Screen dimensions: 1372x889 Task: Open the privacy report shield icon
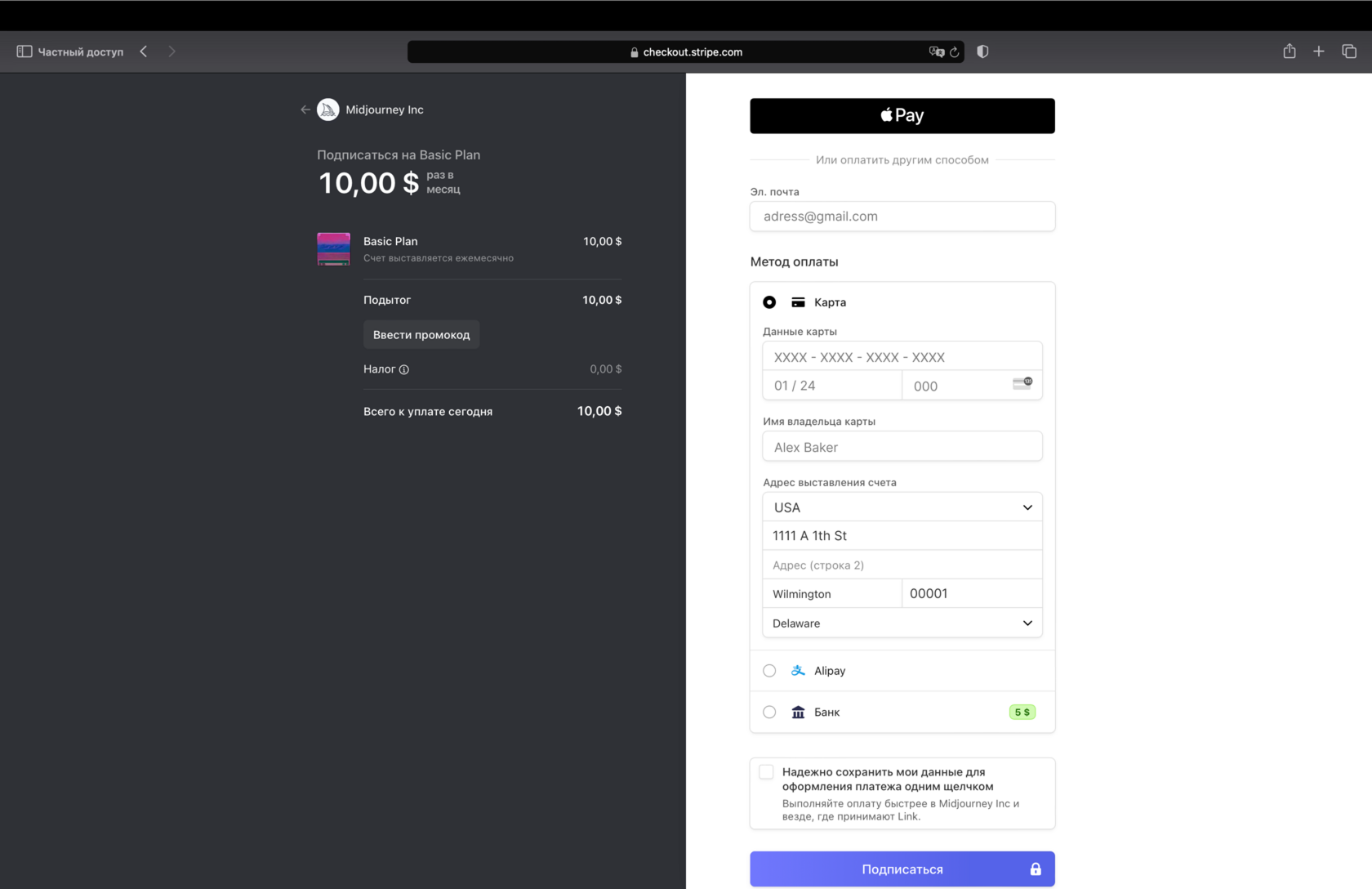(982, 51)
